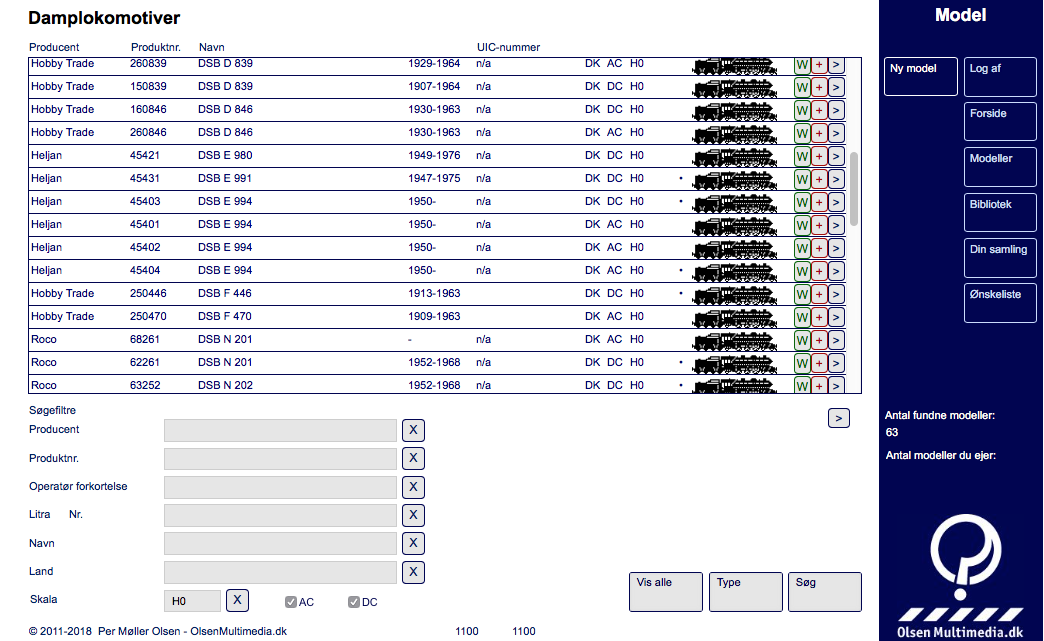Click the locomotive thumbnail for Heljan 45402
Image resolution: width=1044 pixels, height=641 pixels.
click(734, 250)
